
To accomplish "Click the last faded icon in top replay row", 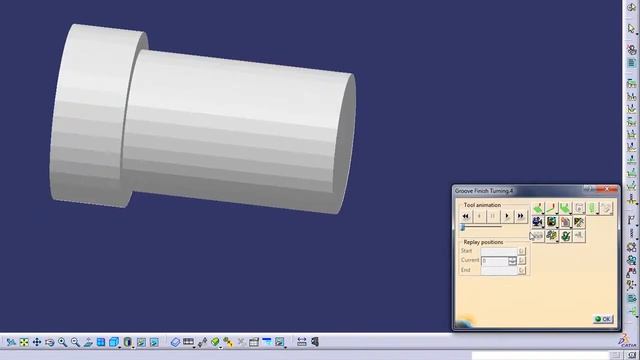I will click(x=607, y=209).
